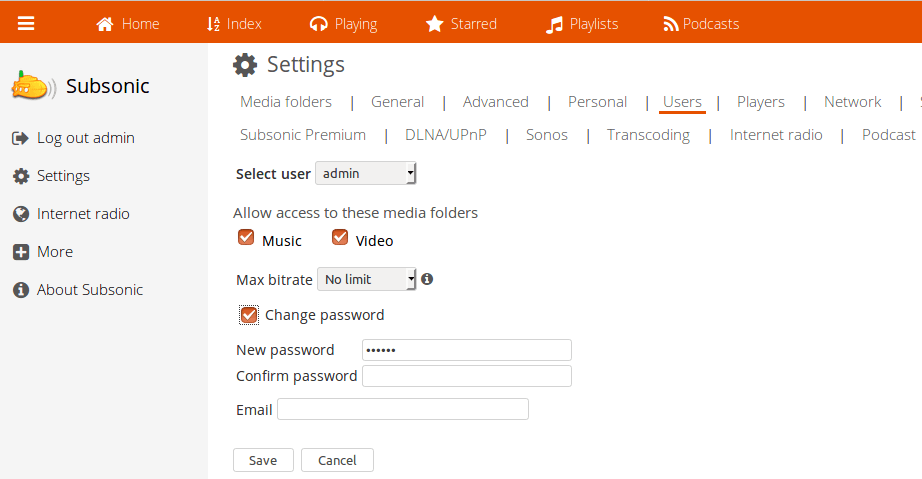Click the Log out admin link
Viewport: 922px width, 479px height.
(85, 138)
